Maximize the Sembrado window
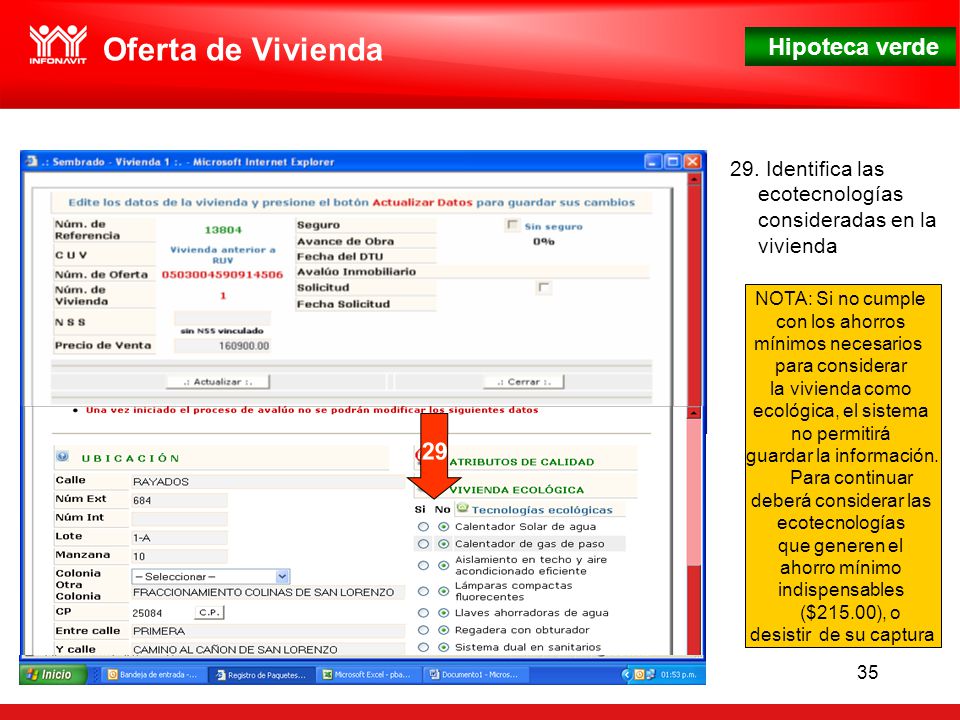 [x=673, y=162]
